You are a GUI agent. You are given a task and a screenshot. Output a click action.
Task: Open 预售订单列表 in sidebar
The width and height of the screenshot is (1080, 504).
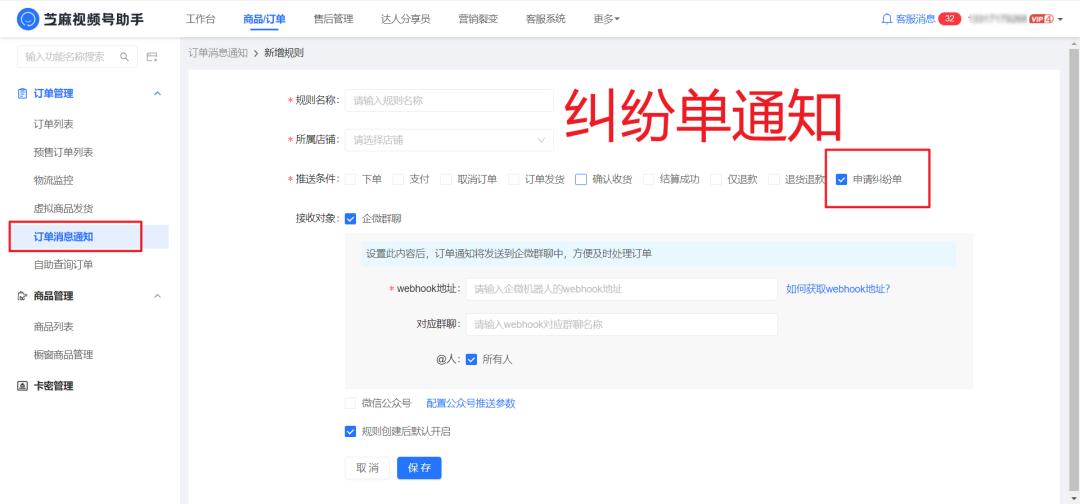pyautogui.click(x=63, y=152)
